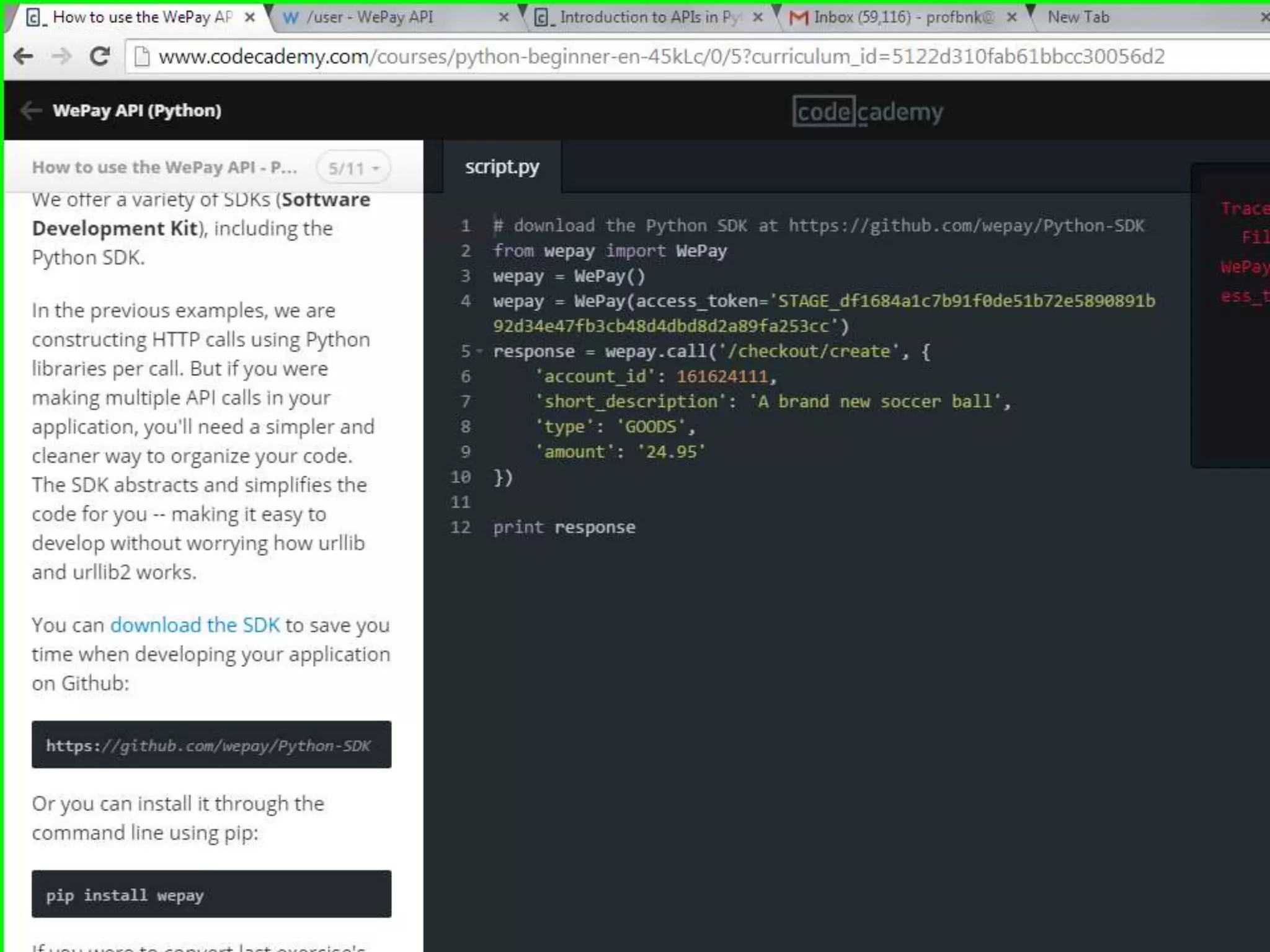Screen dimensions: 1270x952
Task: Switch to the New Tab browser tab
Action: pyautogui.click(x=1147, y=17)
